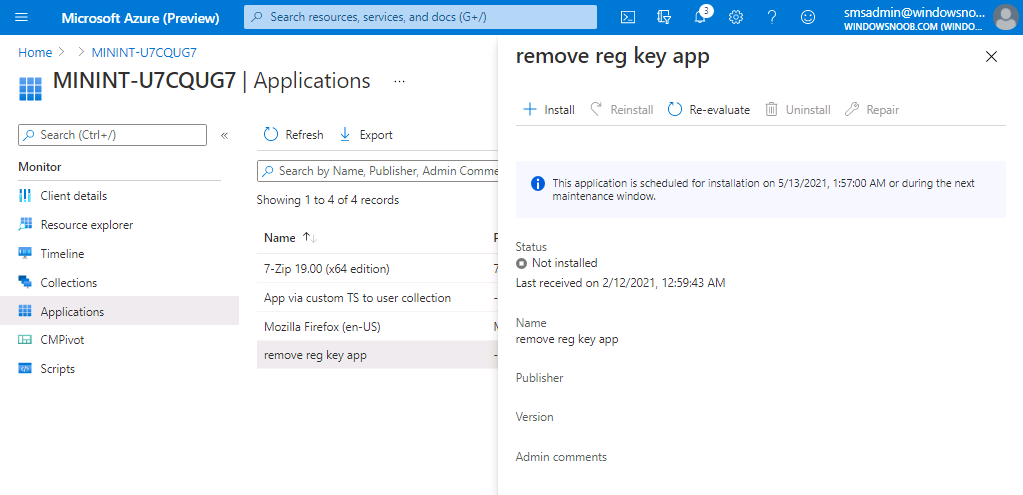Open the notifications bell icon
1023x495 pixels.
click(700, 18)
